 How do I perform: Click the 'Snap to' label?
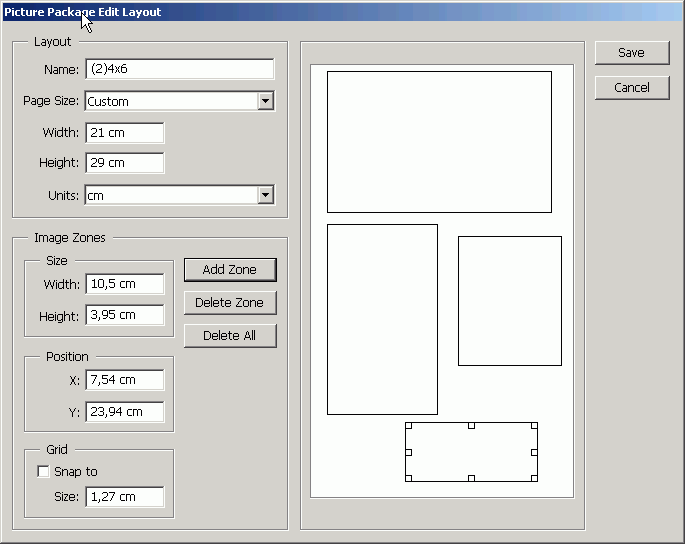[x=76, y=471]
